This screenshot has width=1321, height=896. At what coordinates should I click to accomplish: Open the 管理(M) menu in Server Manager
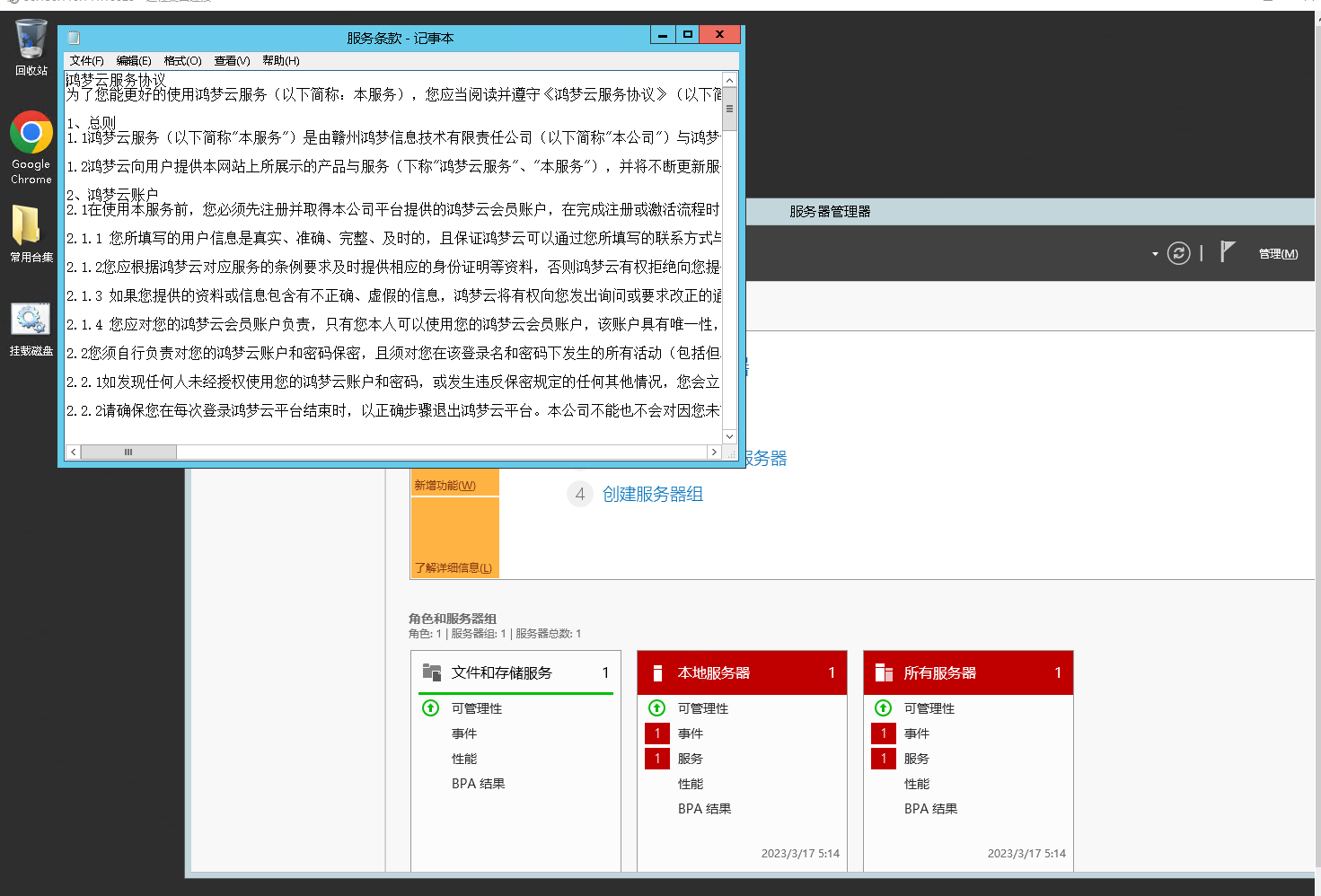click(x=1278, y=254)
